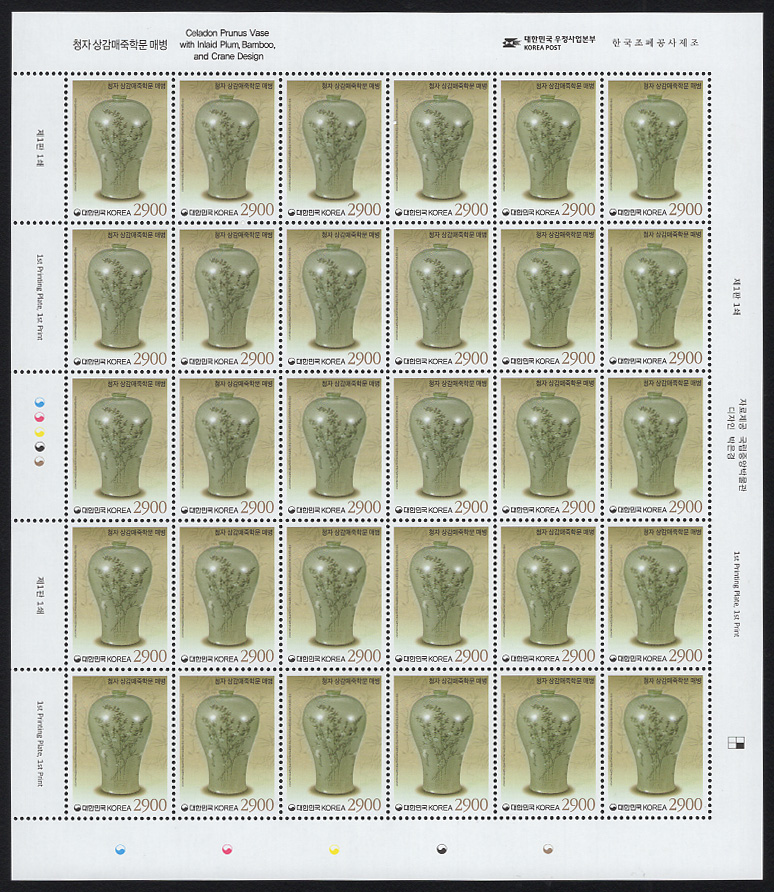Viewport: 774px width, 892px height.
Task: Click '제1판 1쇄' beside fourth stamp row, left margin
Action: [x=40, y=596]
